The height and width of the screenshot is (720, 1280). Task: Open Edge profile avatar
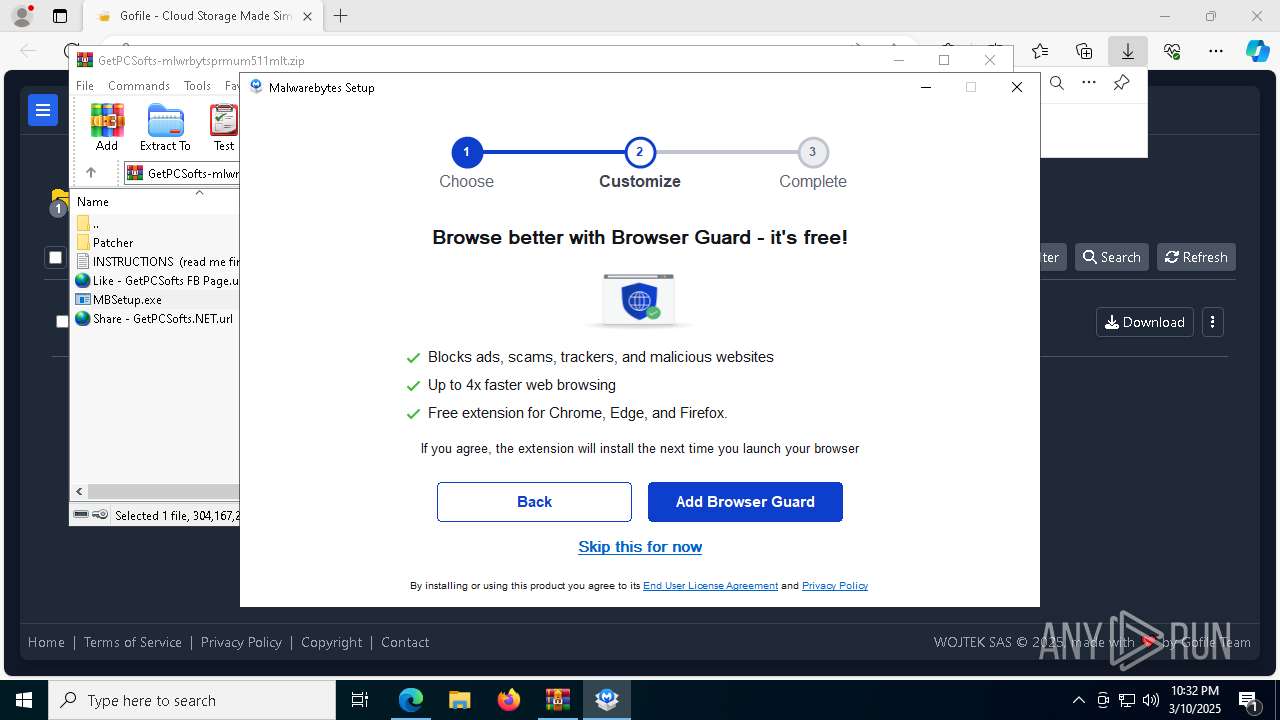coord(22,16)
